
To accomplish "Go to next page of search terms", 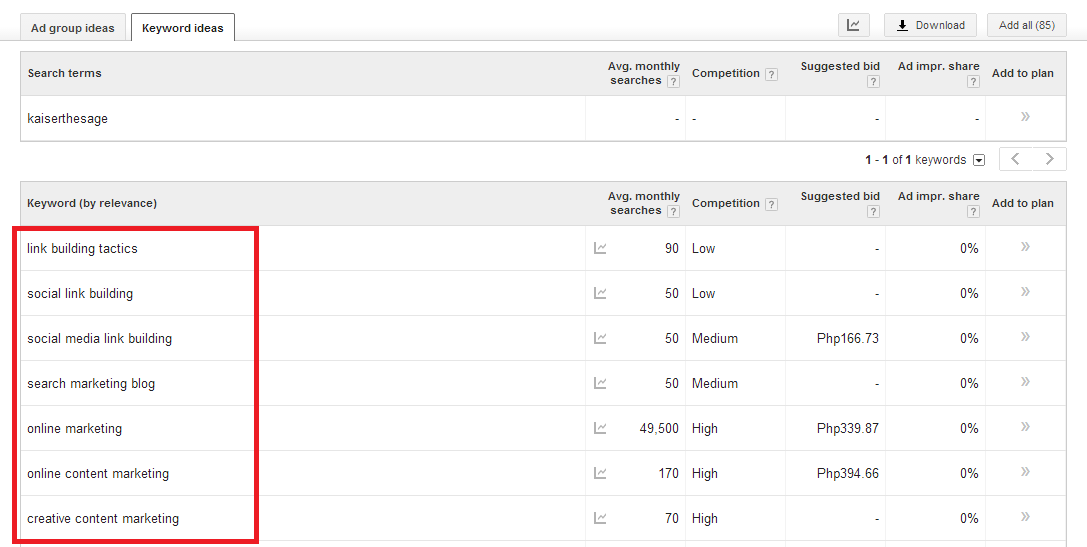I will (x=1049, y=159).
